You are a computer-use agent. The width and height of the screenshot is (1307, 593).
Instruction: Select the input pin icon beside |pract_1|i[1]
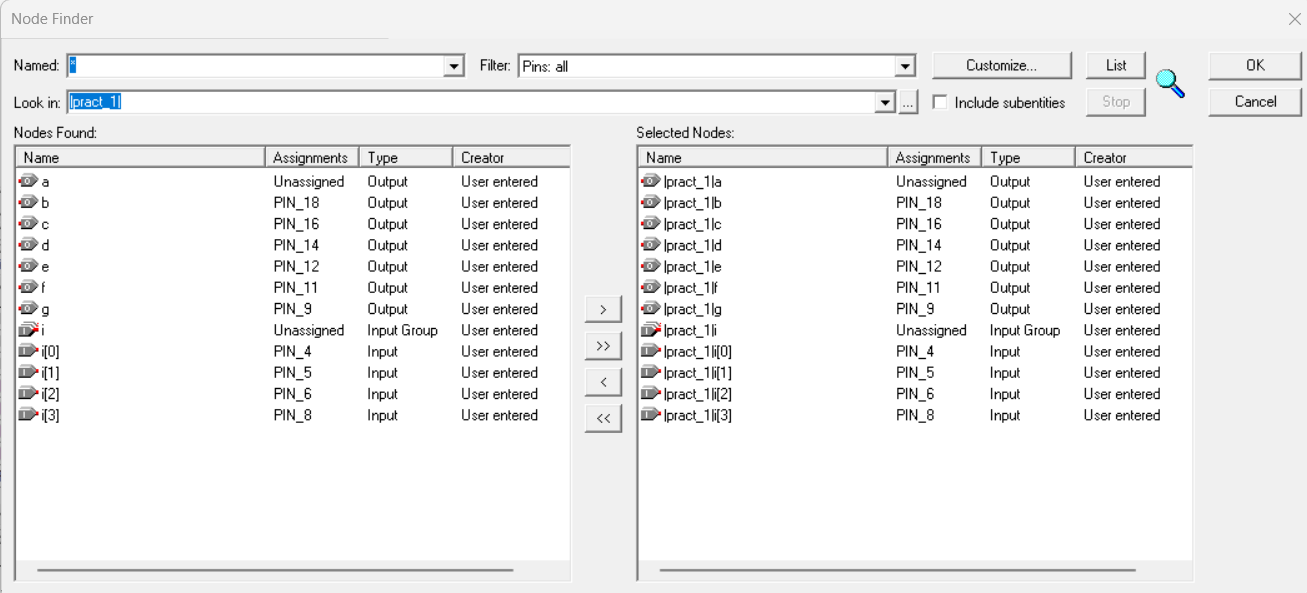pos(651,373)
